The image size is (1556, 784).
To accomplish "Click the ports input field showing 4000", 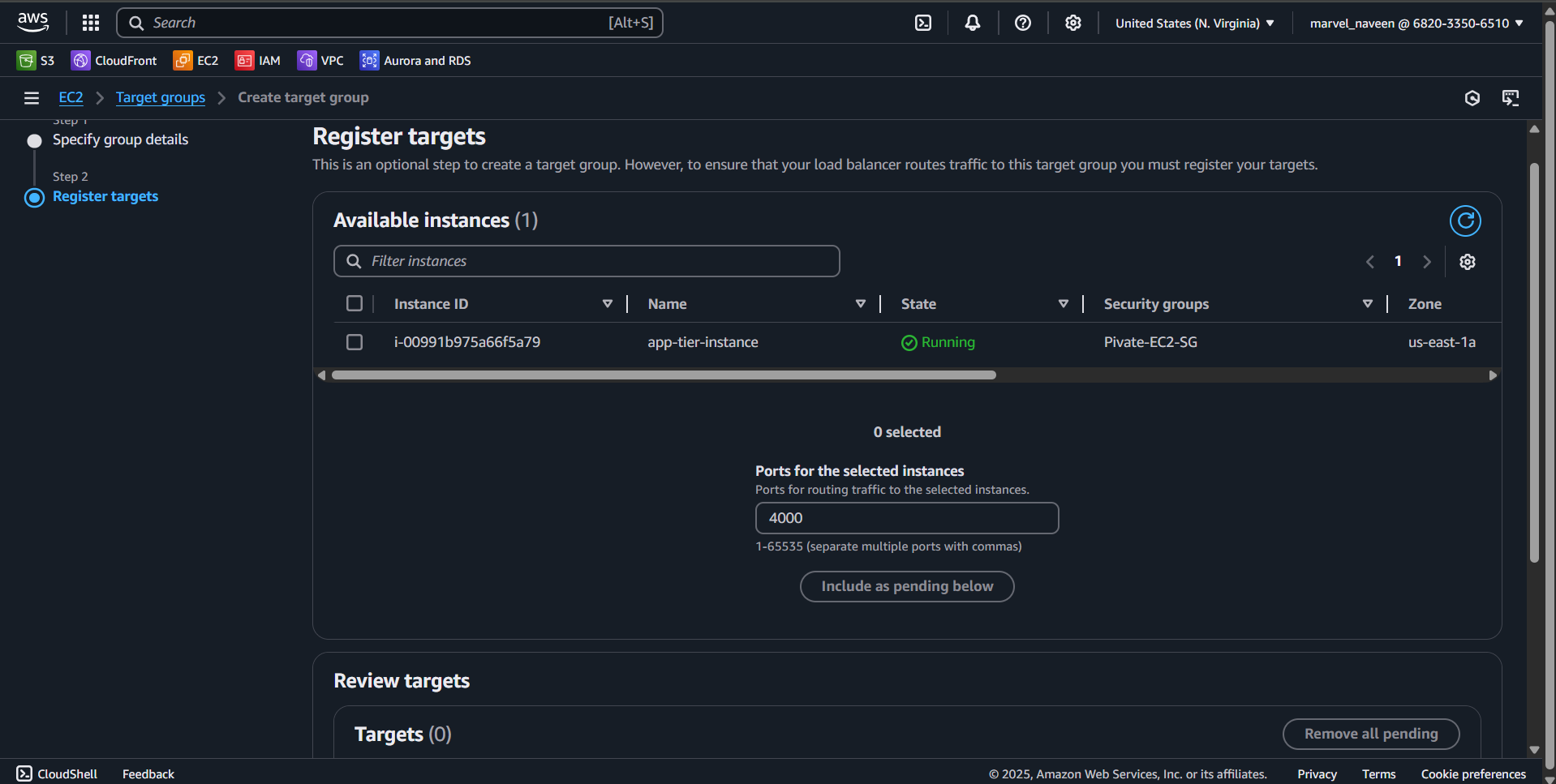I will (907, 518).
